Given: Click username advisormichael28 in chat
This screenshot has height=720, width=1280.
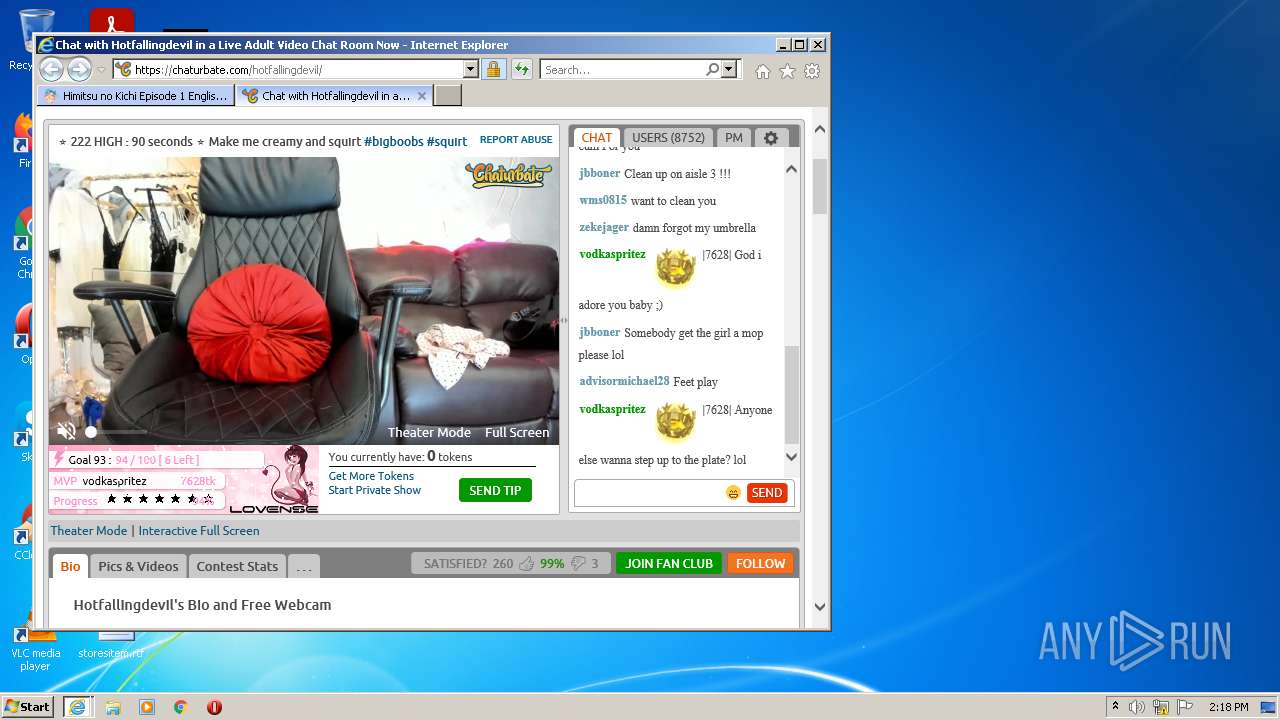Looking at the screenshot, I should click(624, 381).
